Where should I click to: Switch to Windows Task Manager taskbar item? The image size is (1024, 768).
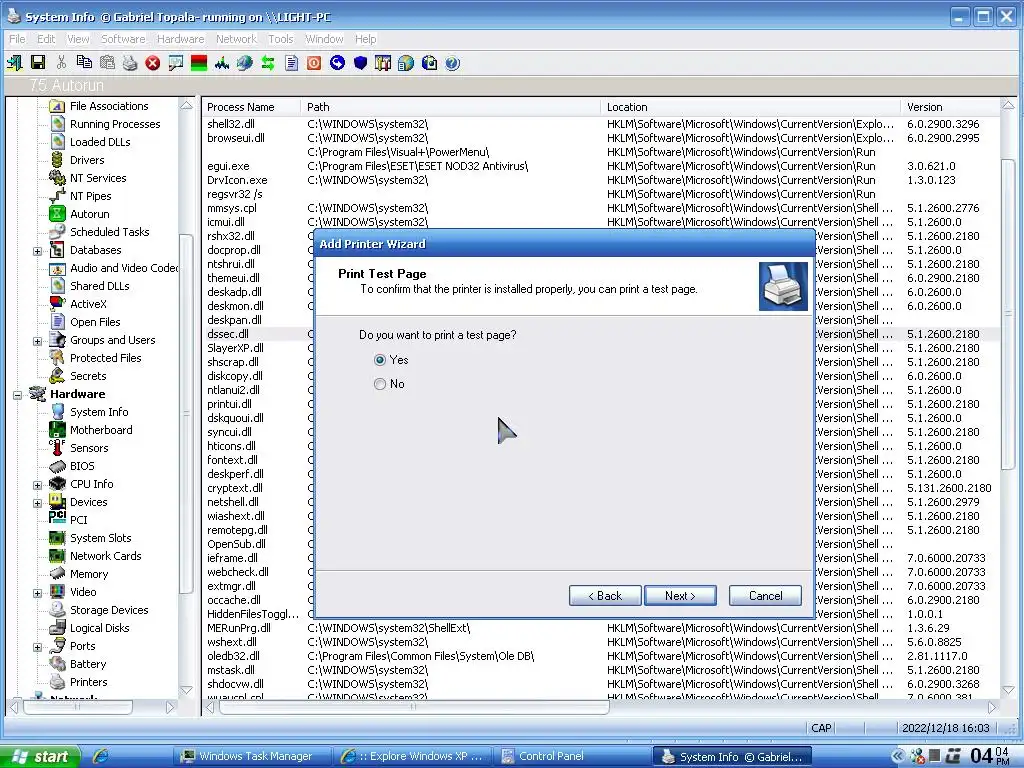click(x=255, y=756)
